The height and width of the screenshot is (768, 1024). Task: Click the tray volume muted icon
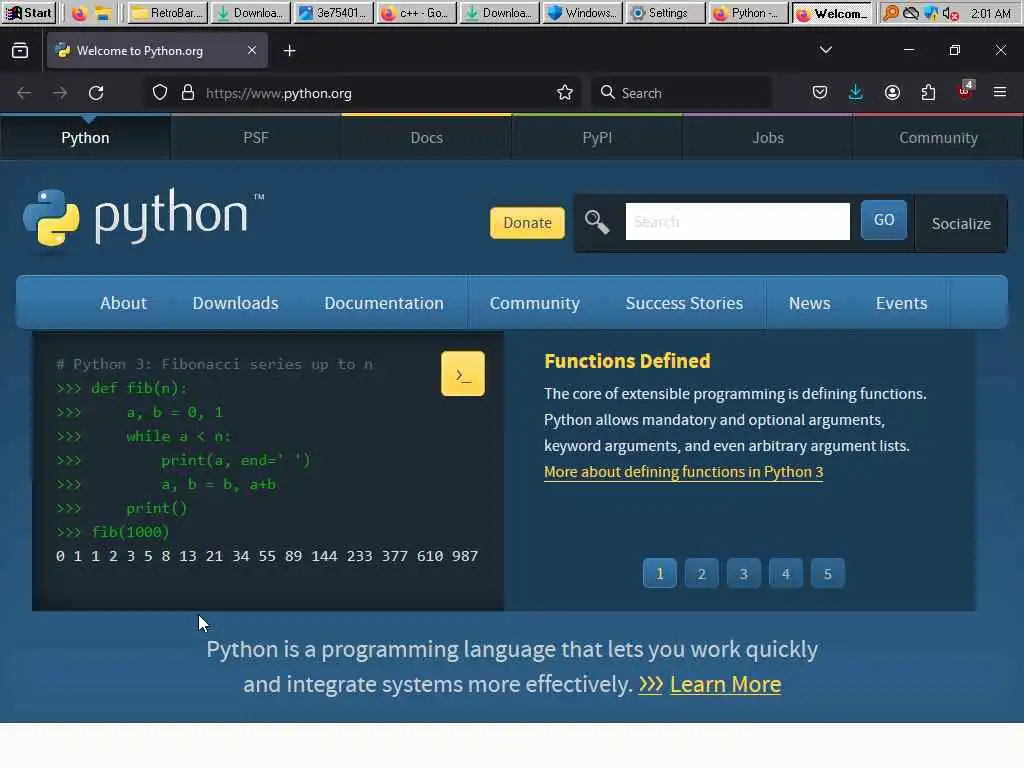(x=950, y=13)
